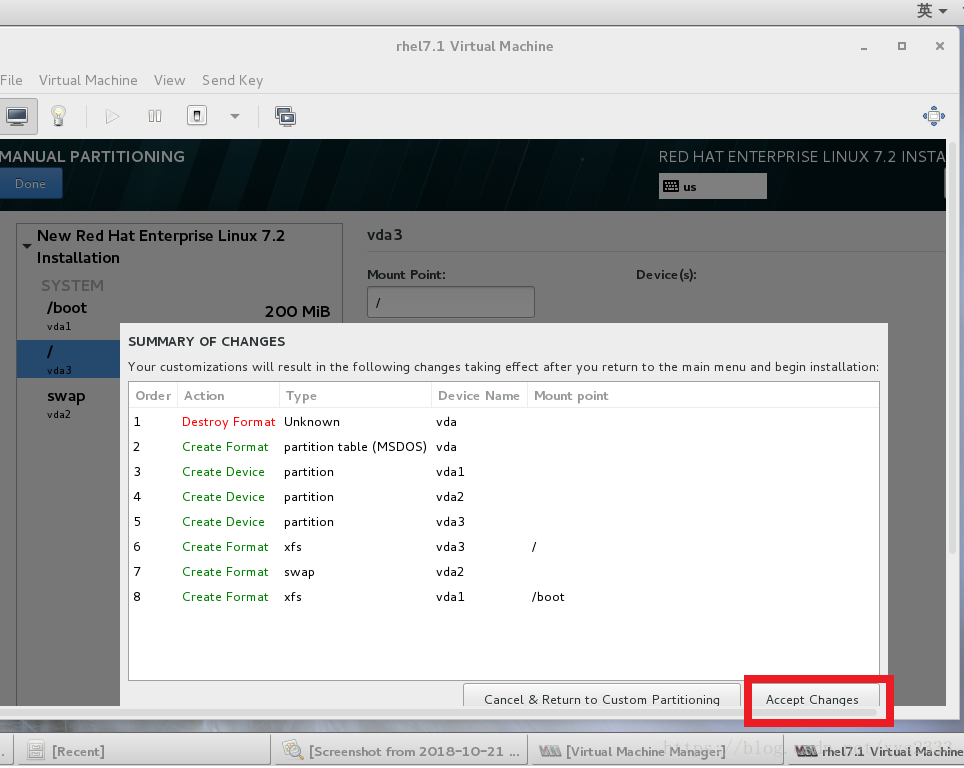The width and height of the screenshot is (964, 768).
Task: Open the View menu
Action: click(x=169, y=81)
